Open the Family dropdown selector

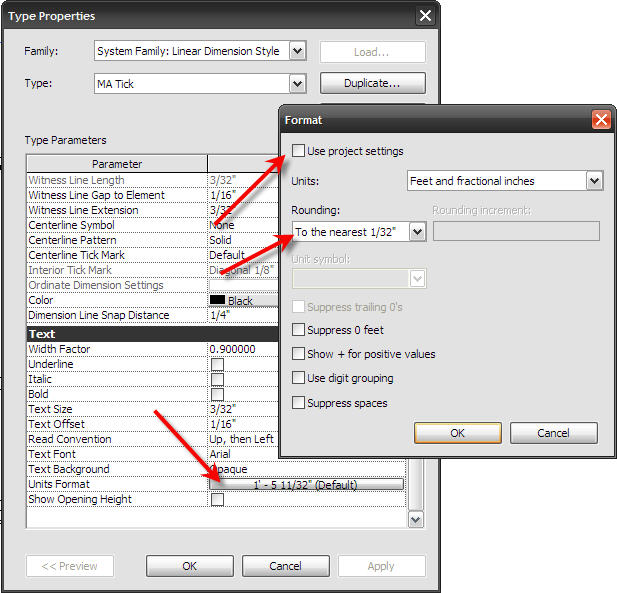click(x=297, y=51)
